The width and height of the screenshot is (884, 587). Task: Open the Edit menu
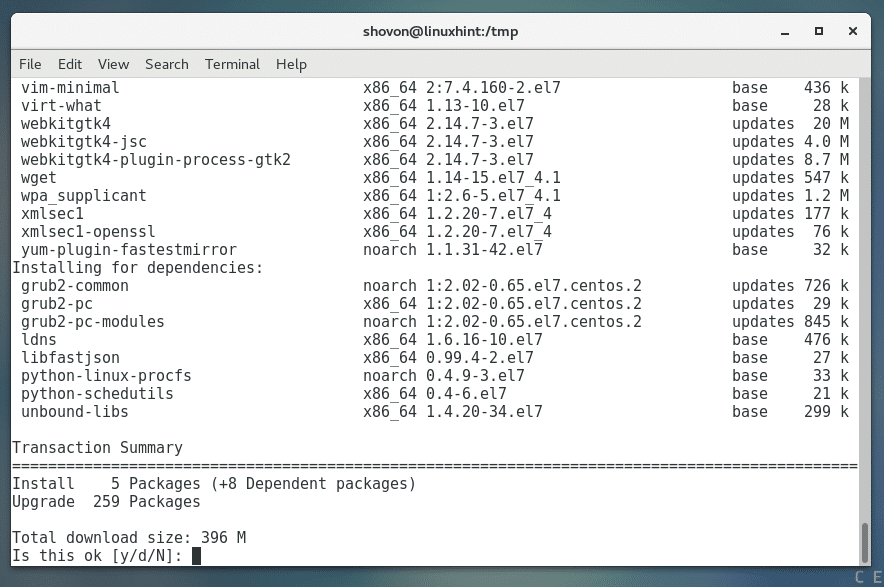click(70, 64)
